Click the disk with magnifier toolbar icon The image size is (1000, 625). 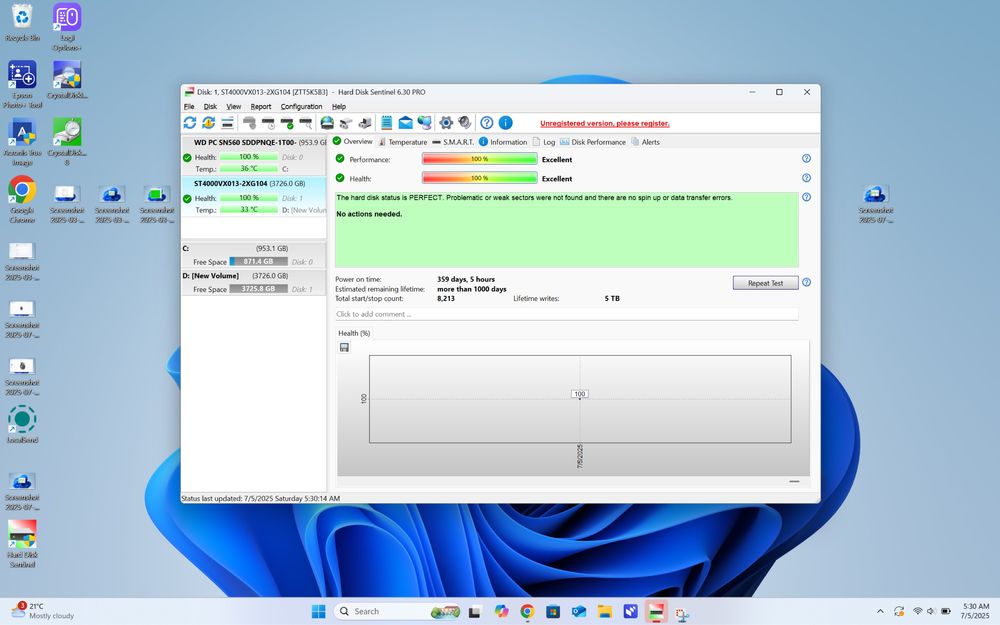click(x=307, y=122)
